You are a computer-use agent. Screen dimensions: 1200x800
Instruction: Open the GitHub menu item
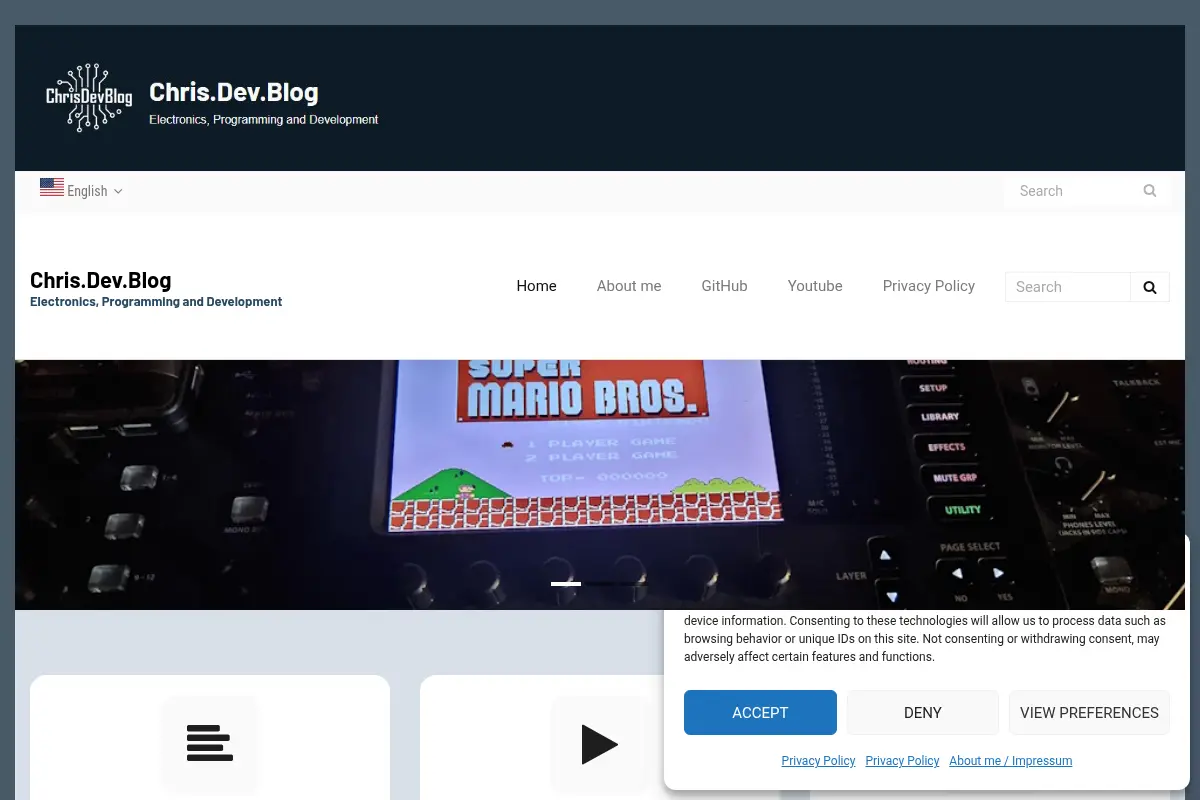[x=724, y=286]
